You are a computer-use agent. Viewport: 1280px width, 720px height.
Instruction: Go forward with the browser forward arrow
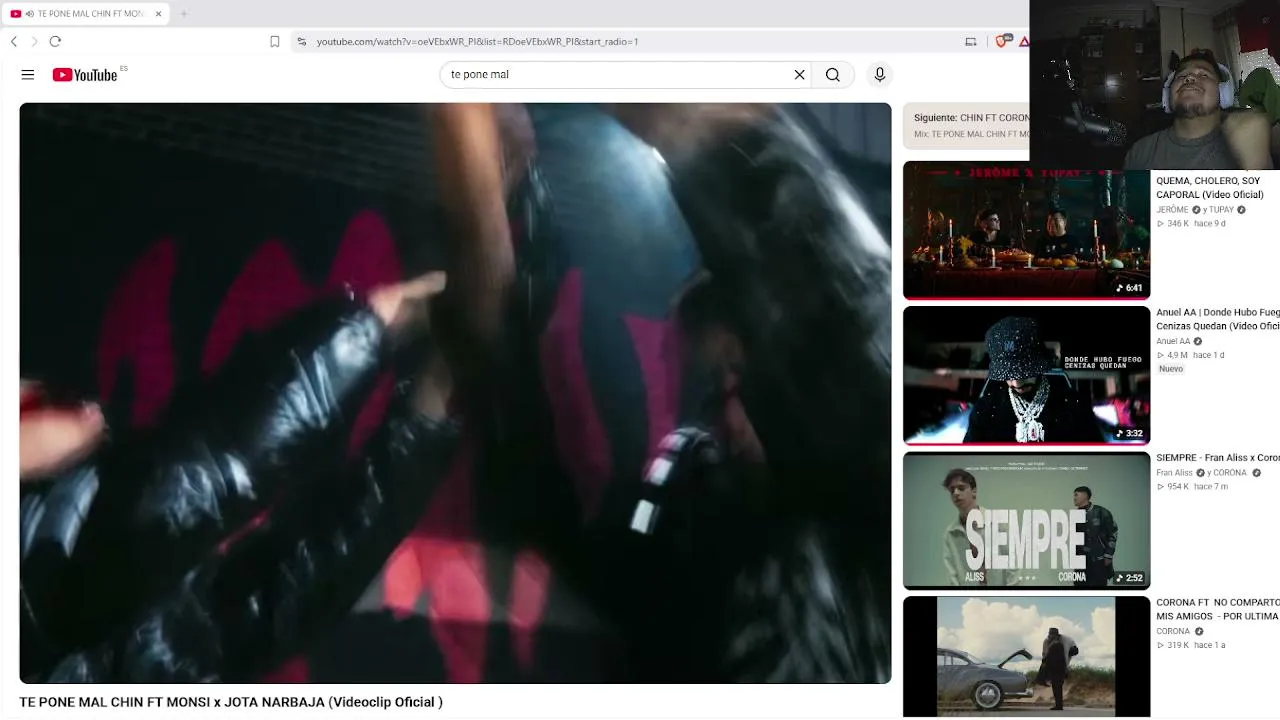pyautogui.click(x=34, y=41)
